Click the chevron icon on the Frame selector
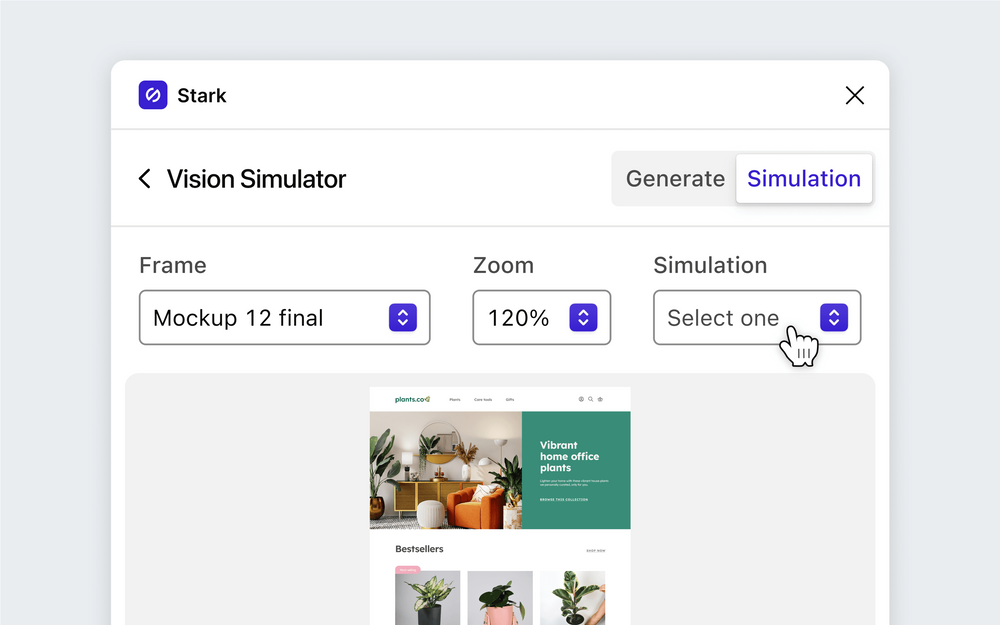 pyautogui.click(x=403, y=317)
